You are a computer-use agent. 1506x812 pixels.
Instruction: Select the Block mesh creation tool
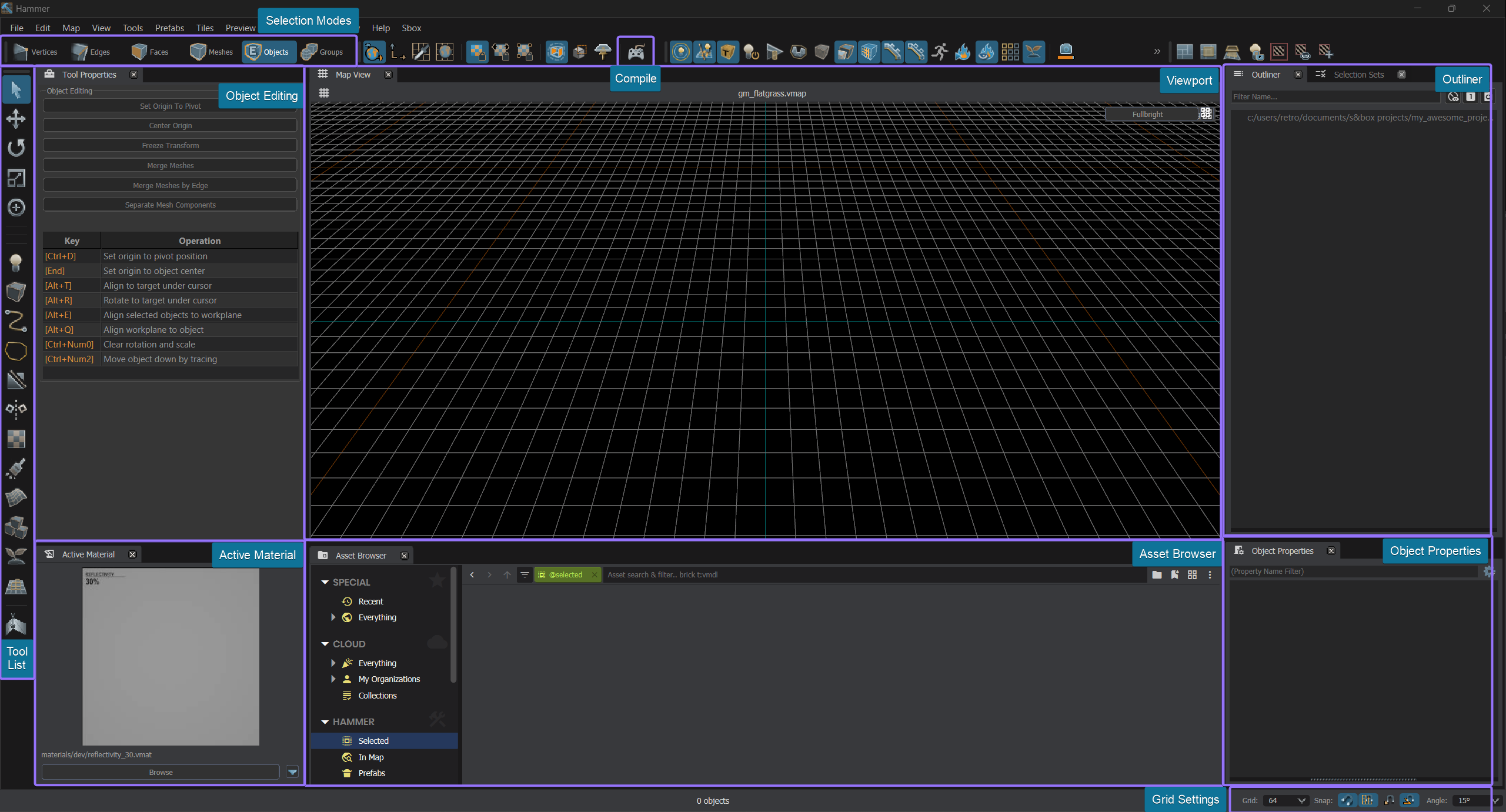coord(16,292)
